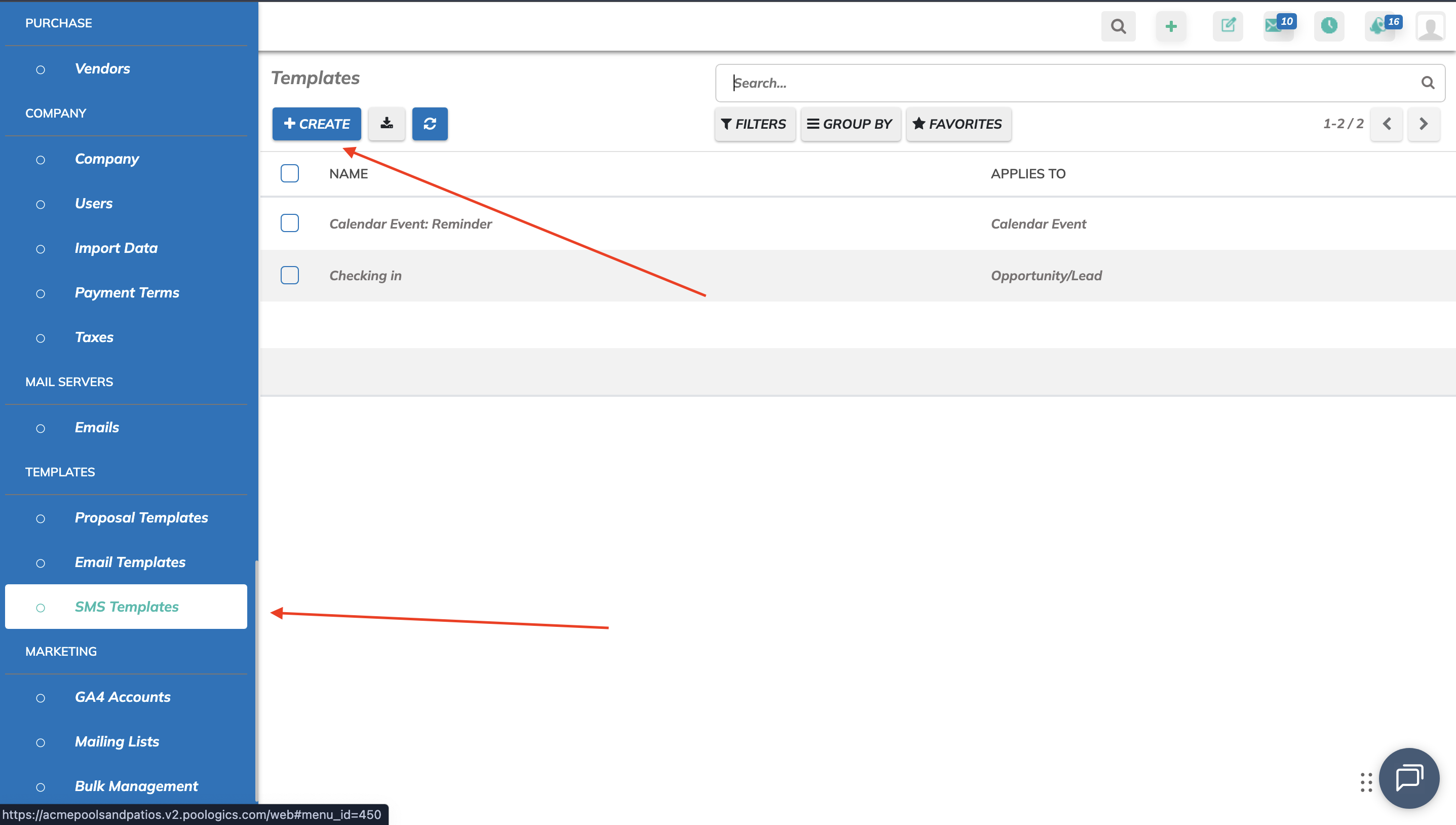The image size is (1456, 825).
Task: Click the Create button
Action: tap(317, 124)
